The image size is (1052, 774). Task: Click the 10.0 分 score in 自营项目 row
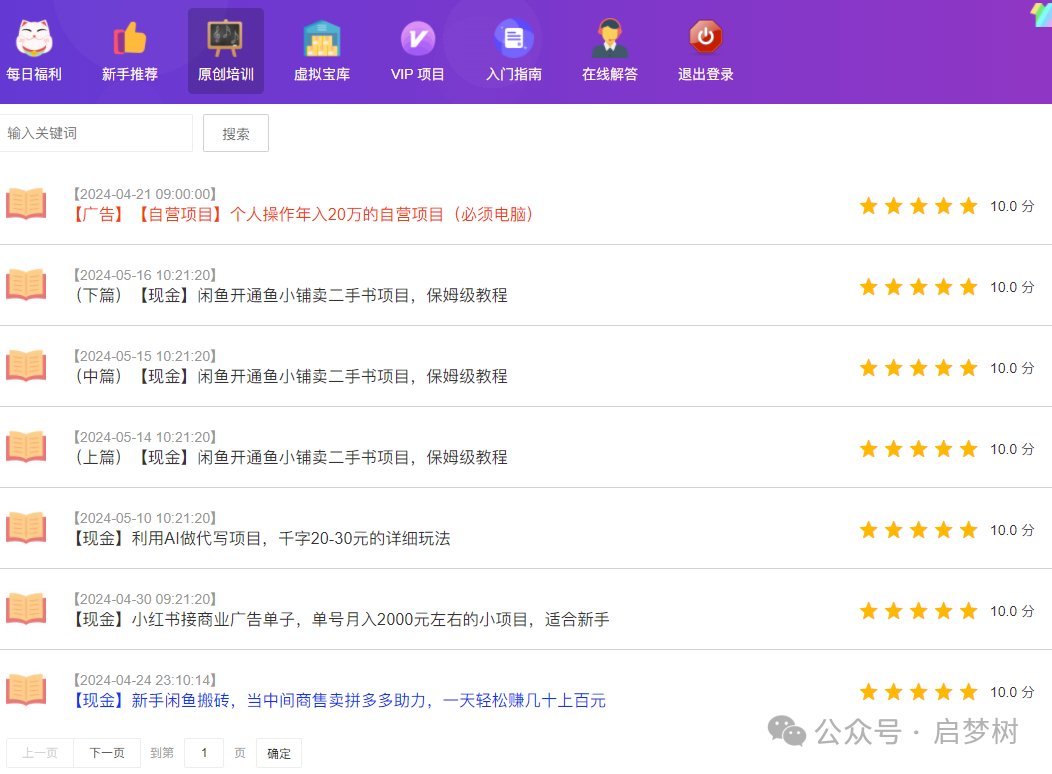click(x=1012, y=207)
